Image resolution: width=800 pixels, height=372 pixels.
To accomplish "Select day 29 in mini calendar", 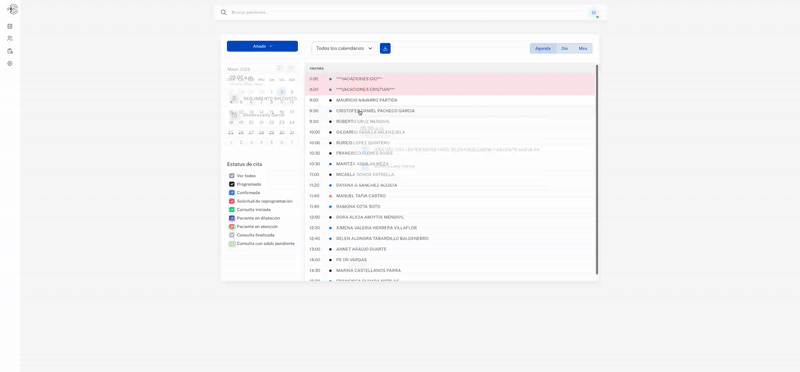I will (x=271, y=133).
